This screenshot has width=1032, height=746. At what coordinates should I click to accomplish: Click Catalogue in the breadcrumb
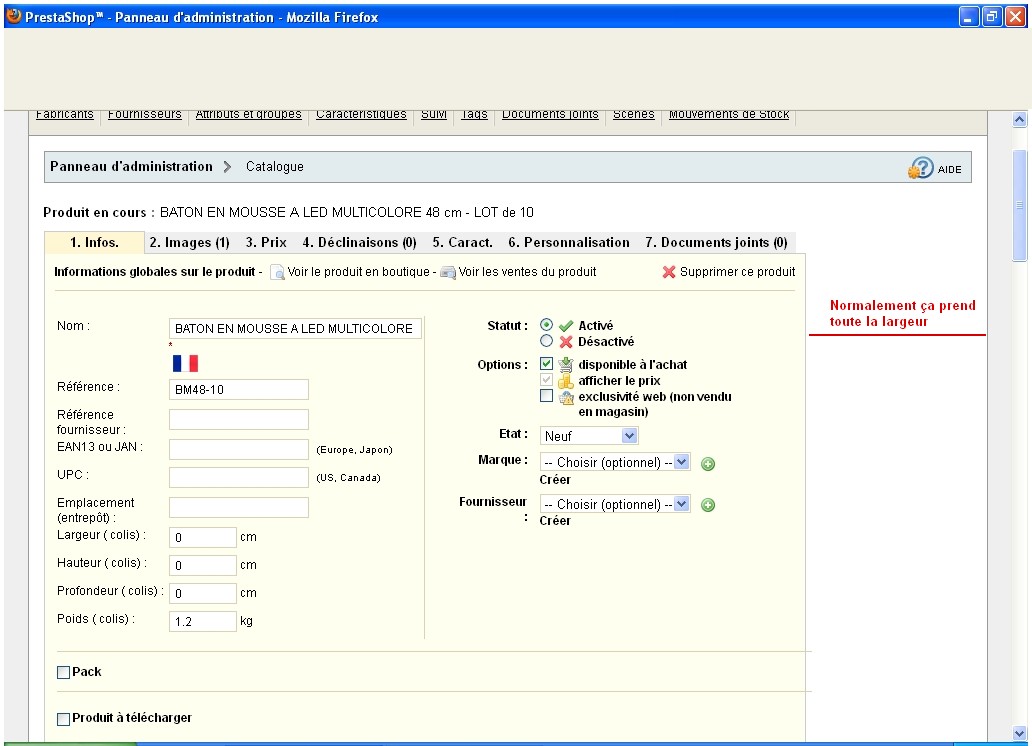[274, 167]
